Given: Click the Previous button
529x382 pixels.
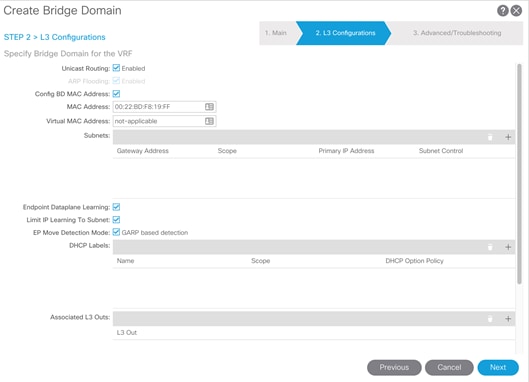Looking at the screenshot, I should 394,367.
